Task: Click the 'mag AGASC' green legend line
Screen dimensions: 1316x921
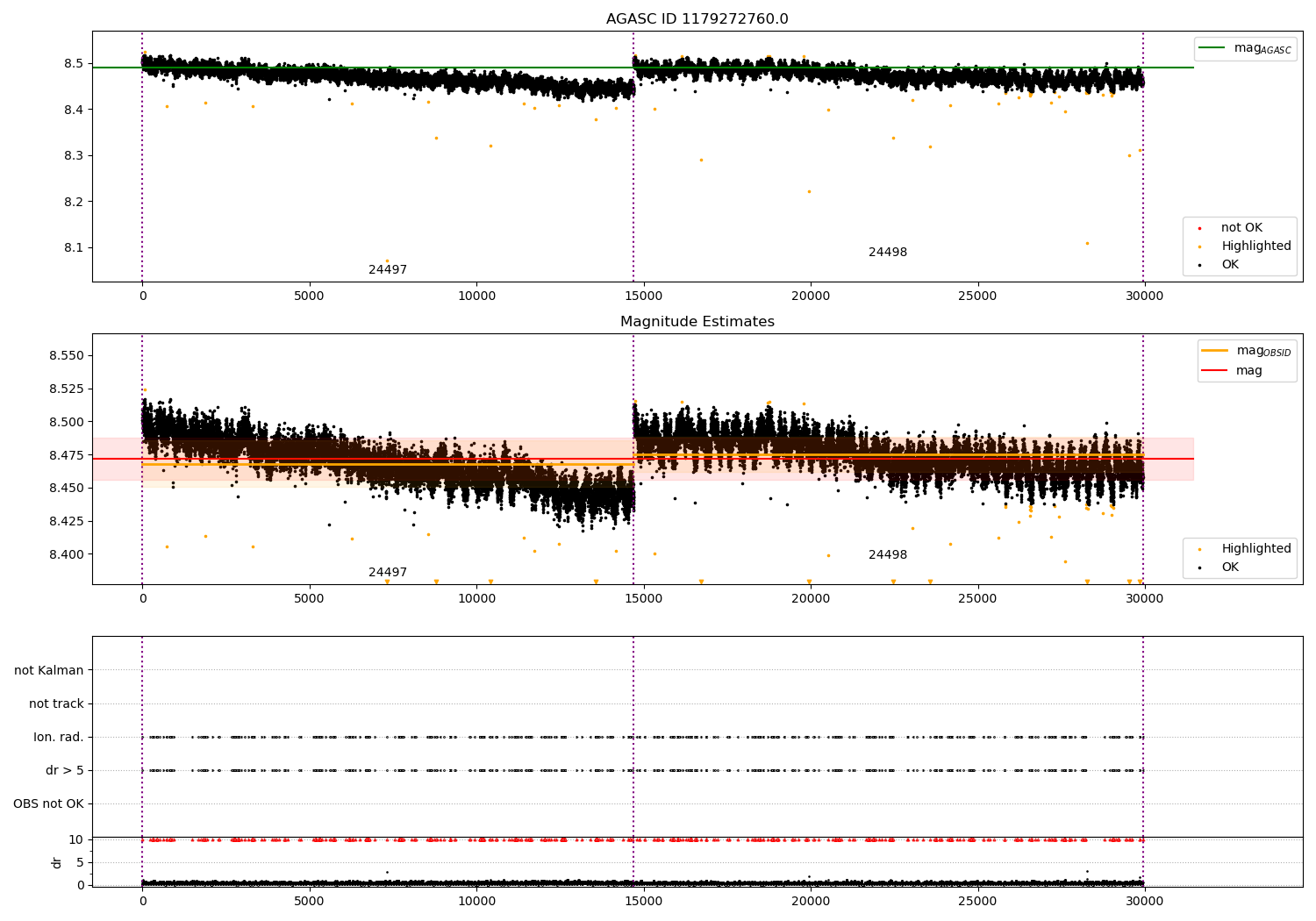Action: pyautogui.click(x=1212, y=47)
